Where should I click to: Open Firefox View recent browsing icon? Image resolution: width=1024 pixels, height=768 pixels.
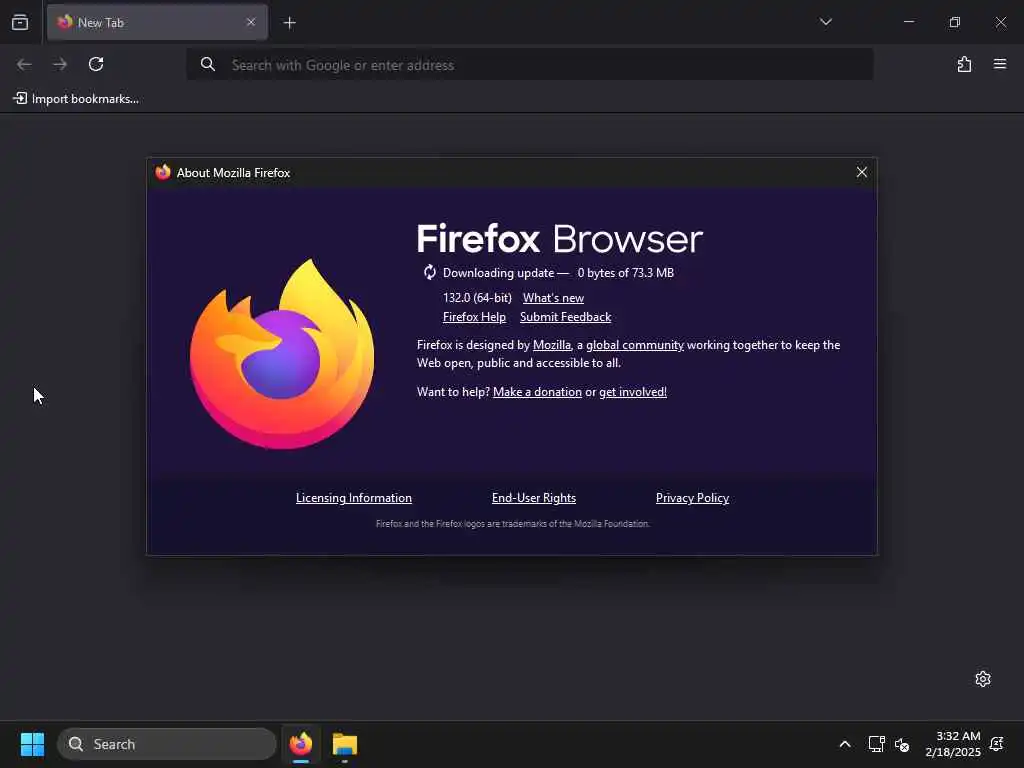click(20, 22)
